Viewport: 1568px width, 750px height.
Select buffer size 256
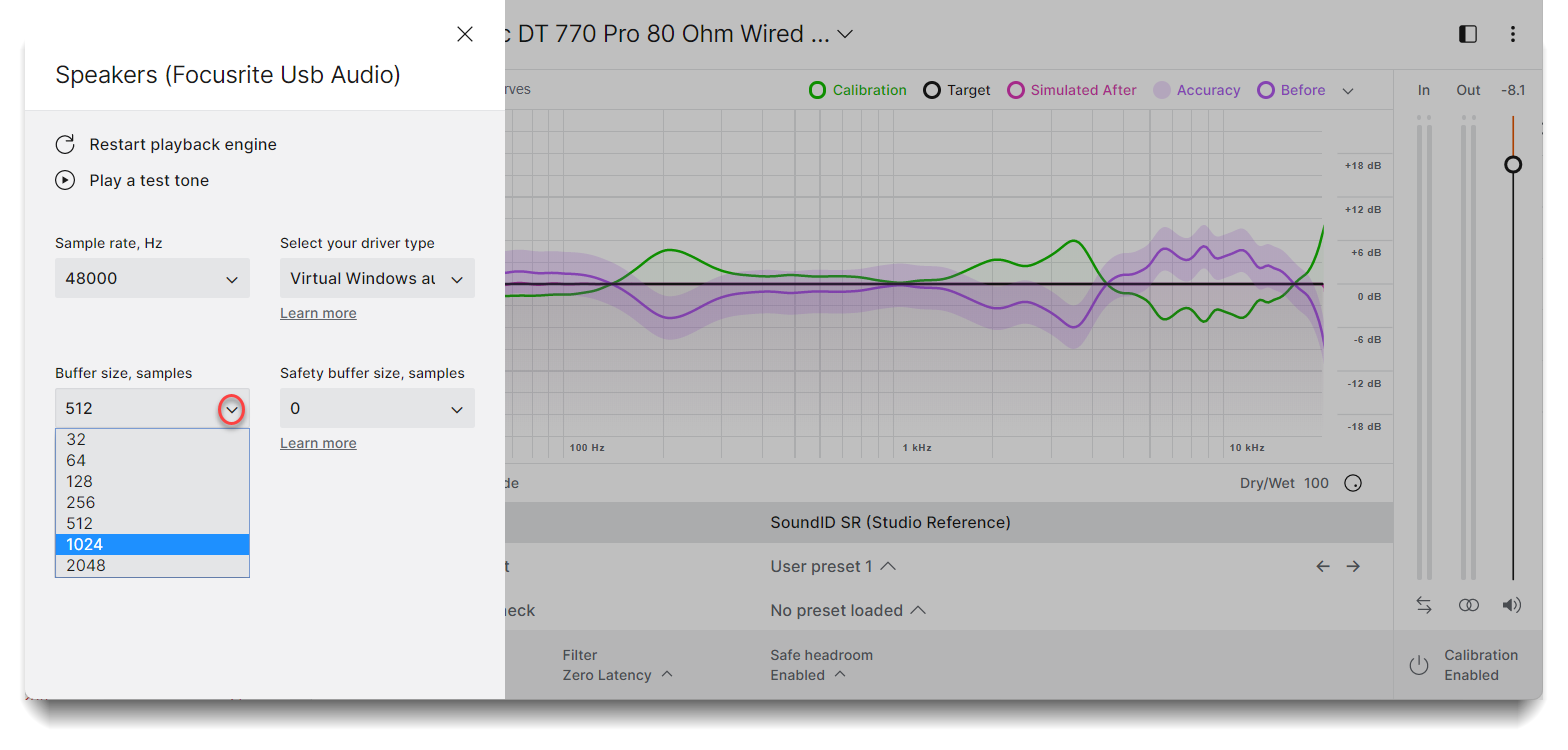(x=152, y=502)
